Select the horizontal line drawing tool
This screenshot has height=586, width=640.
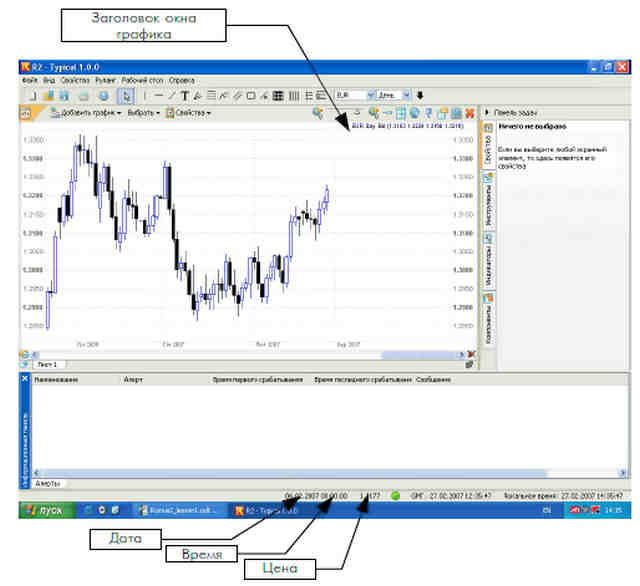coord(158,96)
